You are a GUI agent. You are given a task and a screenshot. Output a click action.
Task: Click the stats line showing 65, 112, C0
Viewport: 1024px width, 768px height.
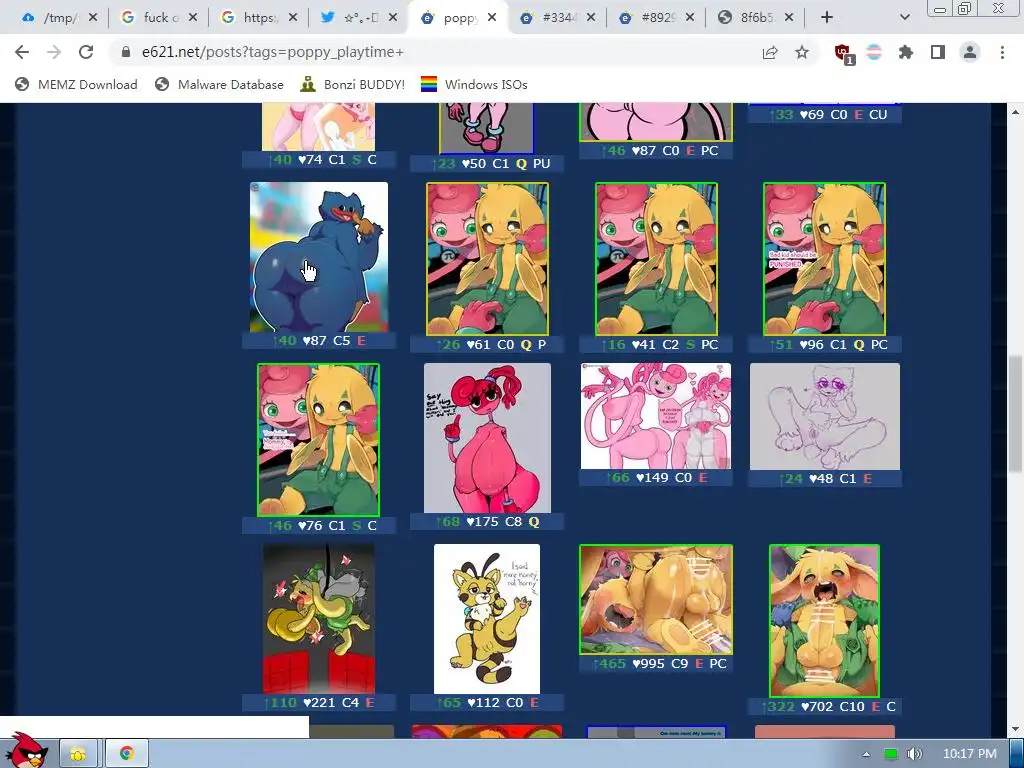[487, 703]
